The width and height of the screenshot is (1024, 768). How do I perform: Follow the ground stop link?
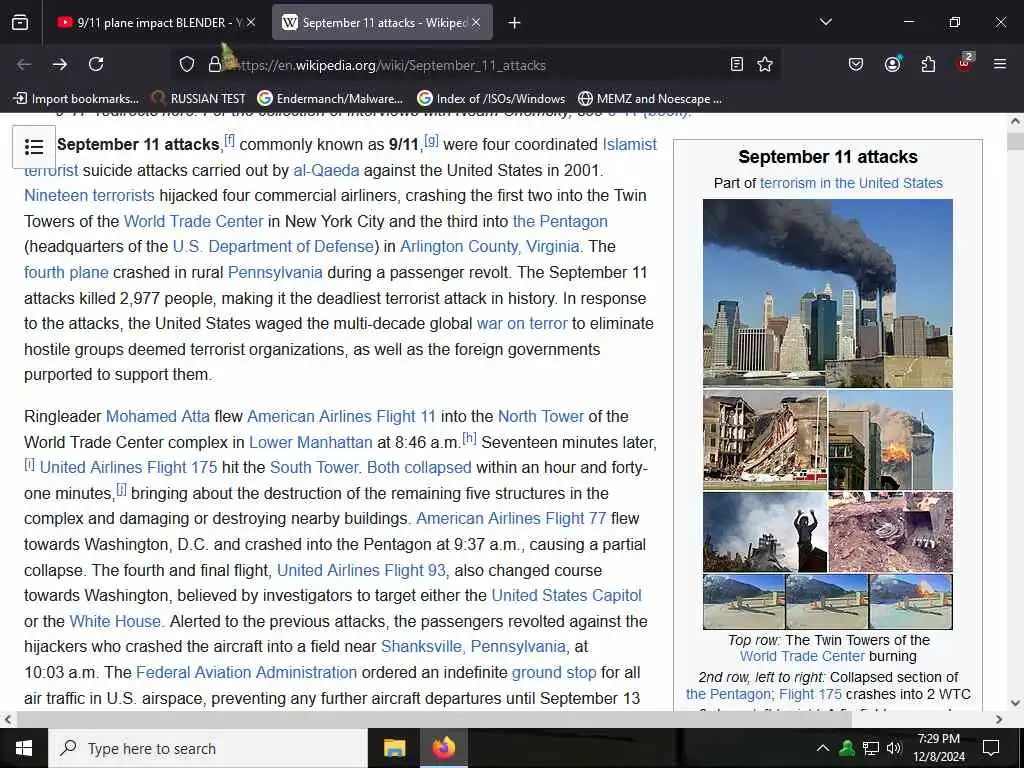tap(554, 673)
